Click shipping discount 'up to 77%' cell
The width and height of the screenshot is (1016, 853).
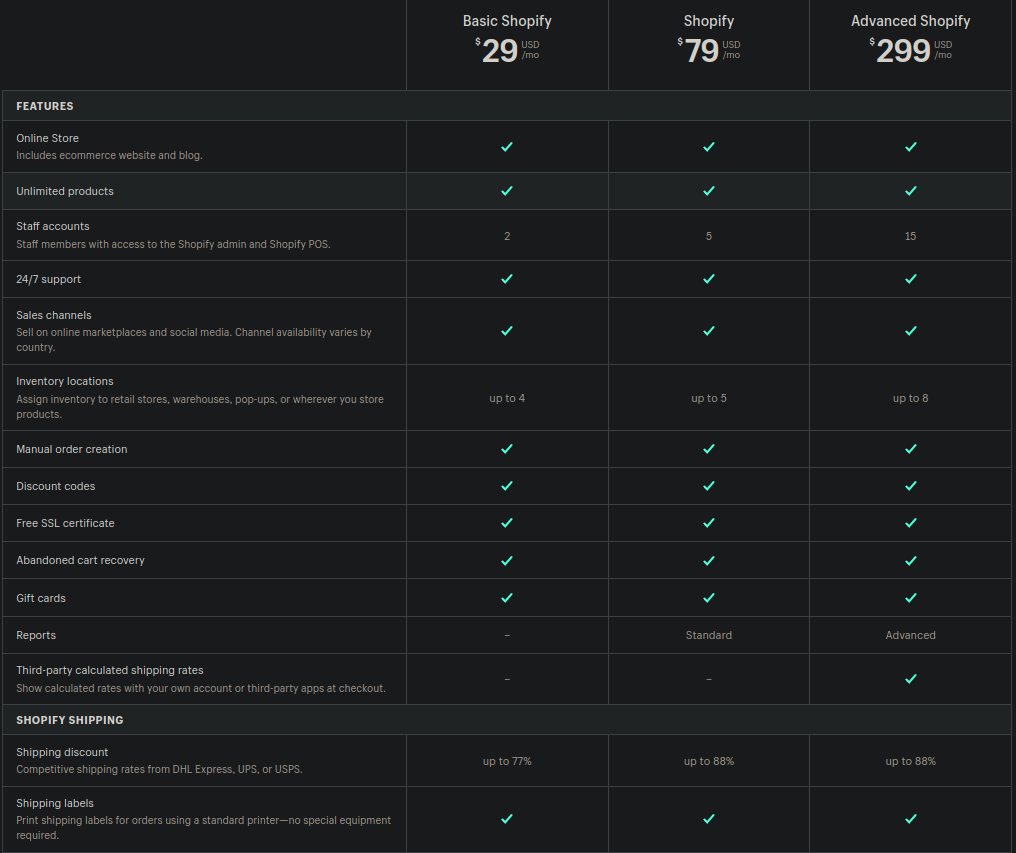click(507, 762)
